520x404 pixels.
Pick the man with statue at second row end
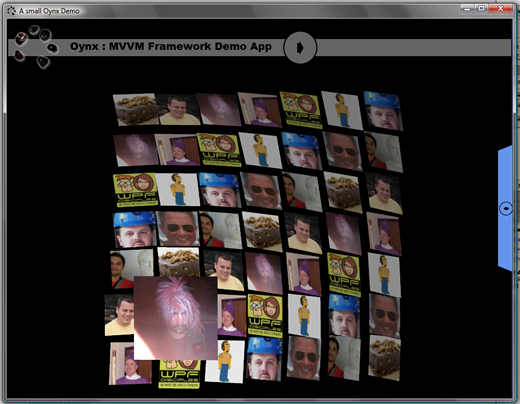coord(383,152)
